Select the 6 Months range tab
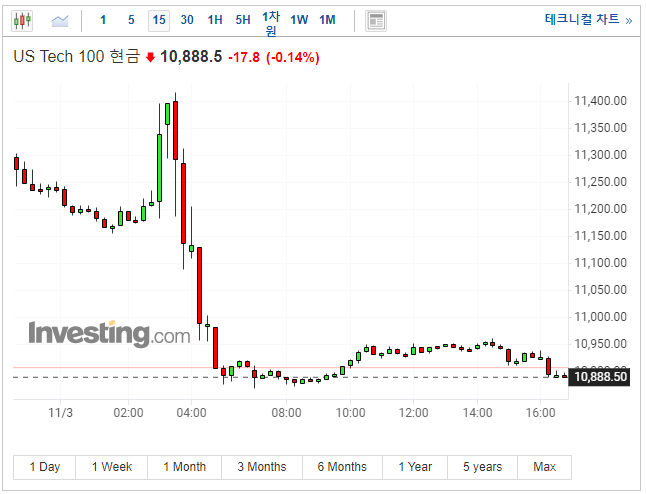 [x=342, y=467]
